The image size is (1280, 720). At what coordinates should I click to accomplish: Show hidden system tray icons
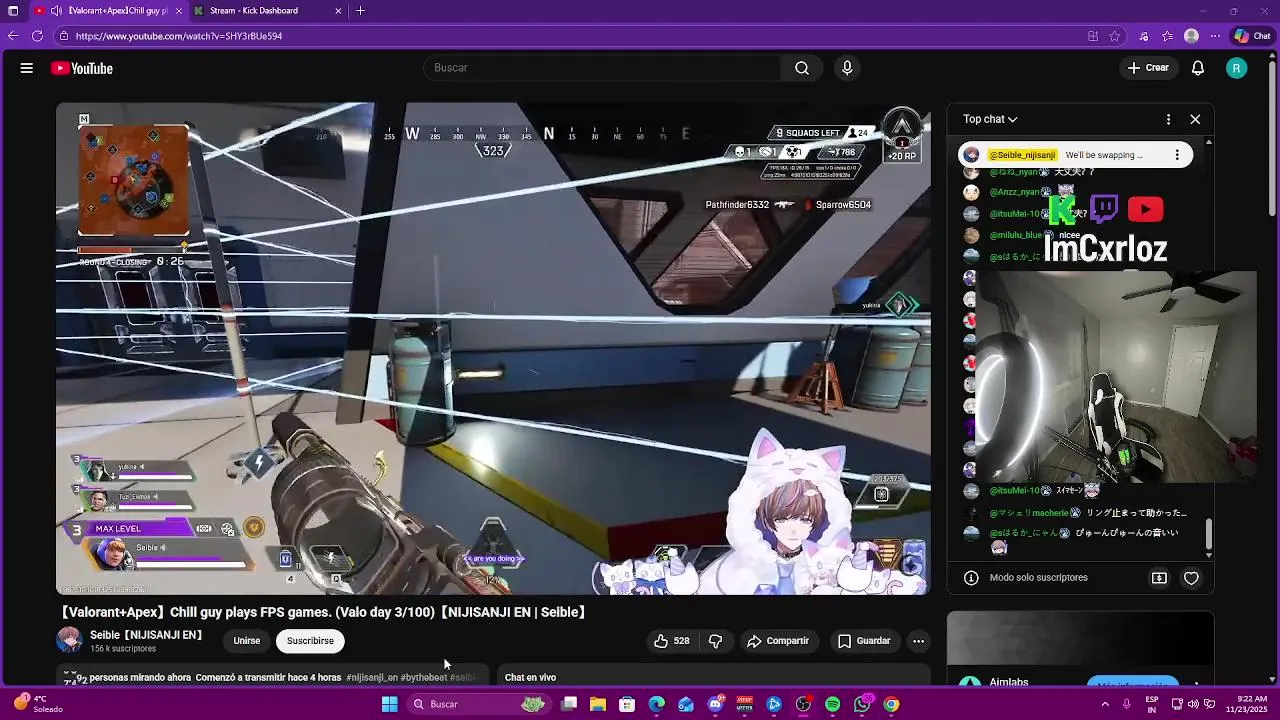pyautogui.click(x=1105, y=705)
